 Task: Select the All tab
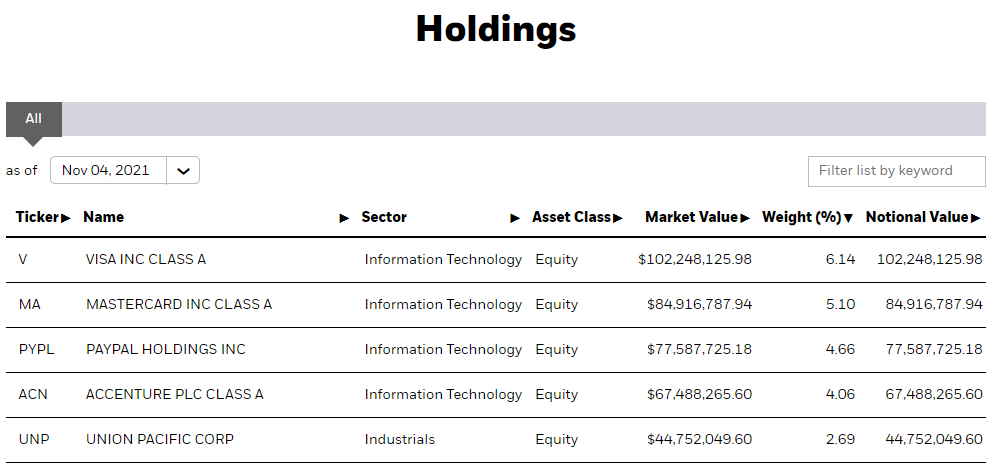pyautogui.click(x=34, y=119)
